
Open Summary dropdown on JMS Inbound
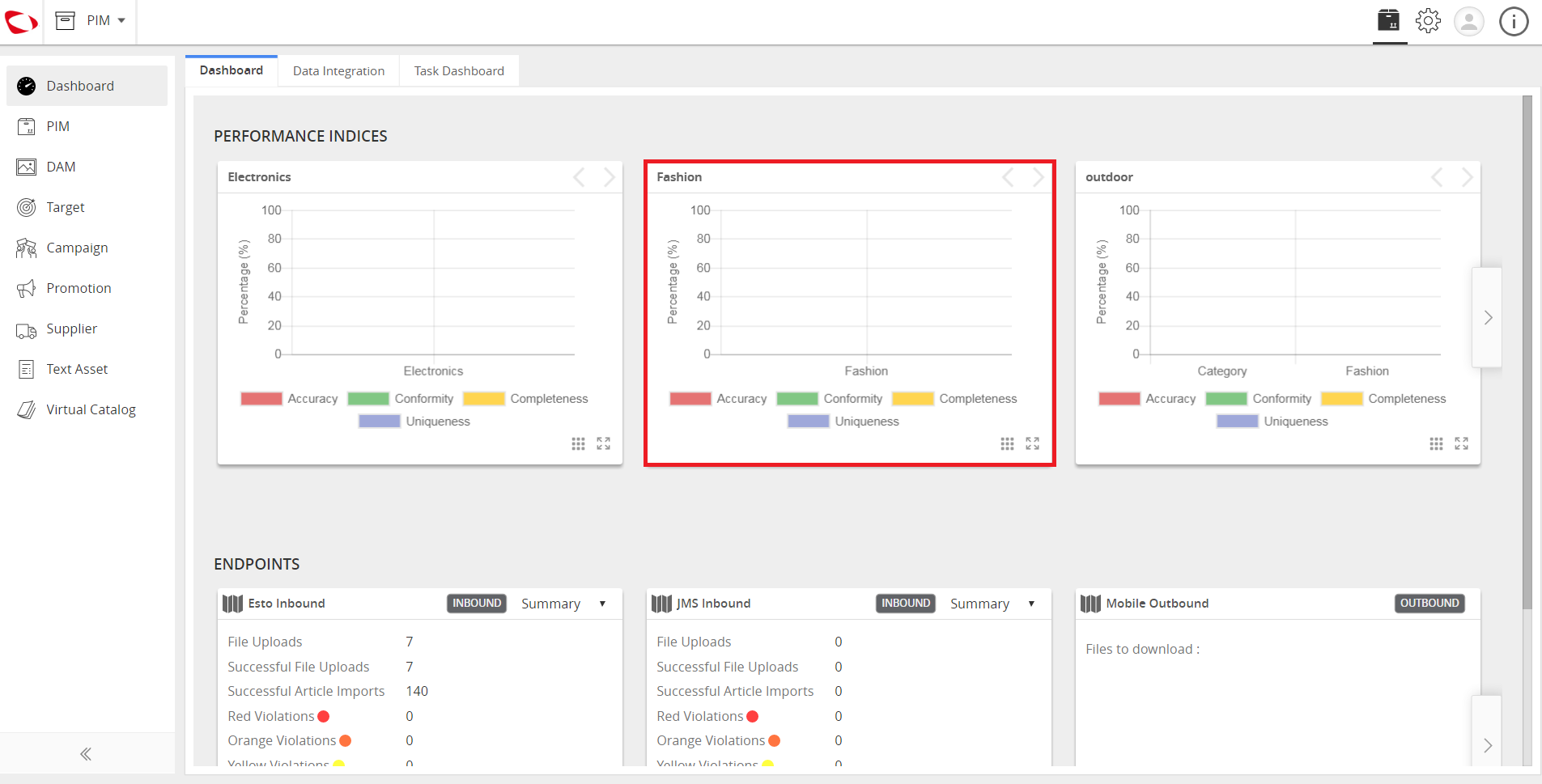point(993,604)
